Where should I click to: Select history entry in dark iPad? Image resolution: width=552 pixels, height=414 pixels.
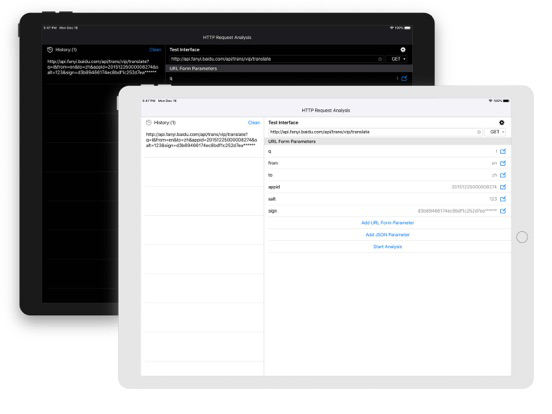(103, 67)
